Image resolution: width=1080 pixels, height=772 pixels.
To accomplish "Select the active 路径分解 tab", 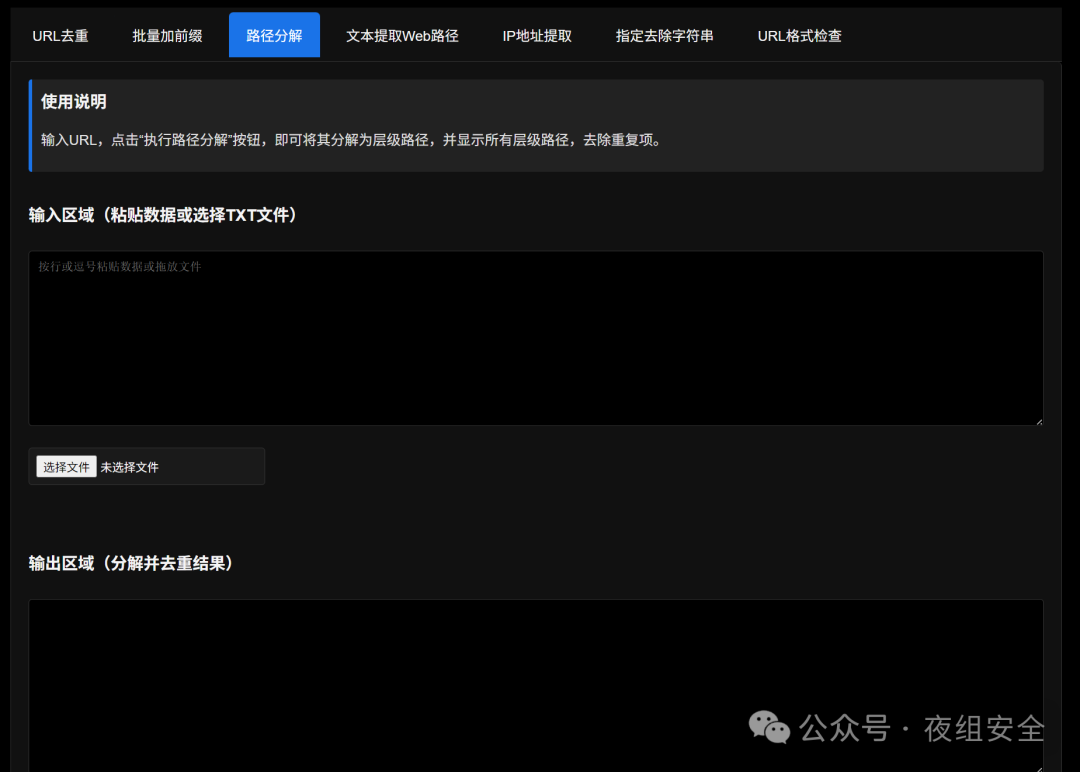I will click(x=274, y=34).
